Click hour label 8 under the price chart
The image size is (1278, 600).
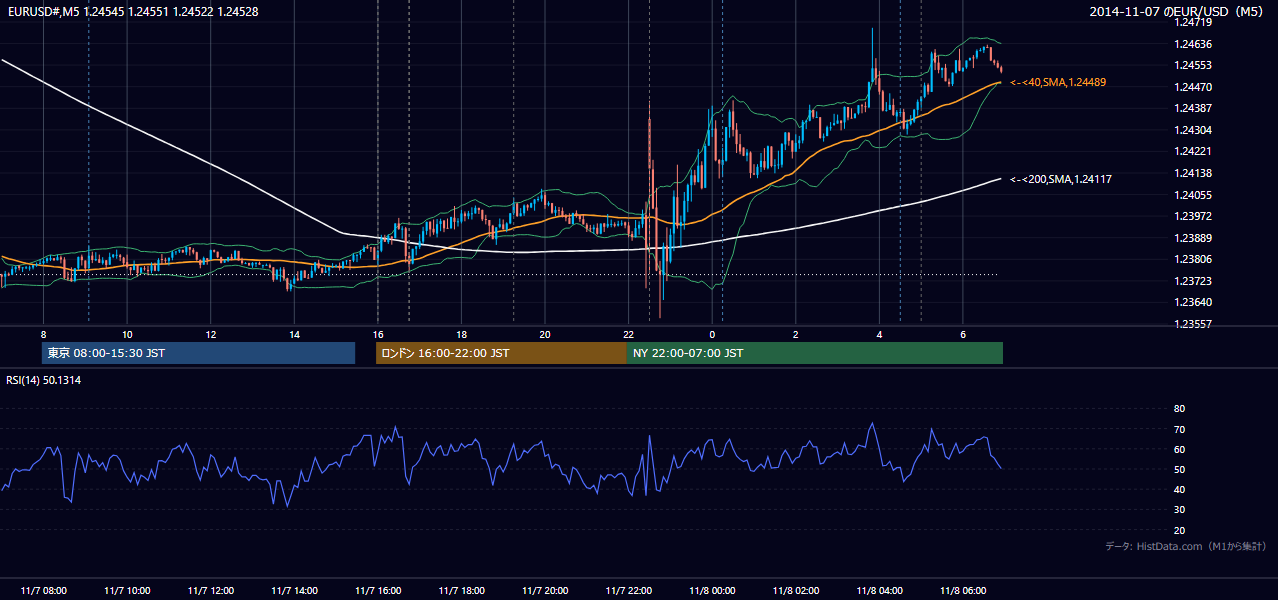(x=44, y=334)
